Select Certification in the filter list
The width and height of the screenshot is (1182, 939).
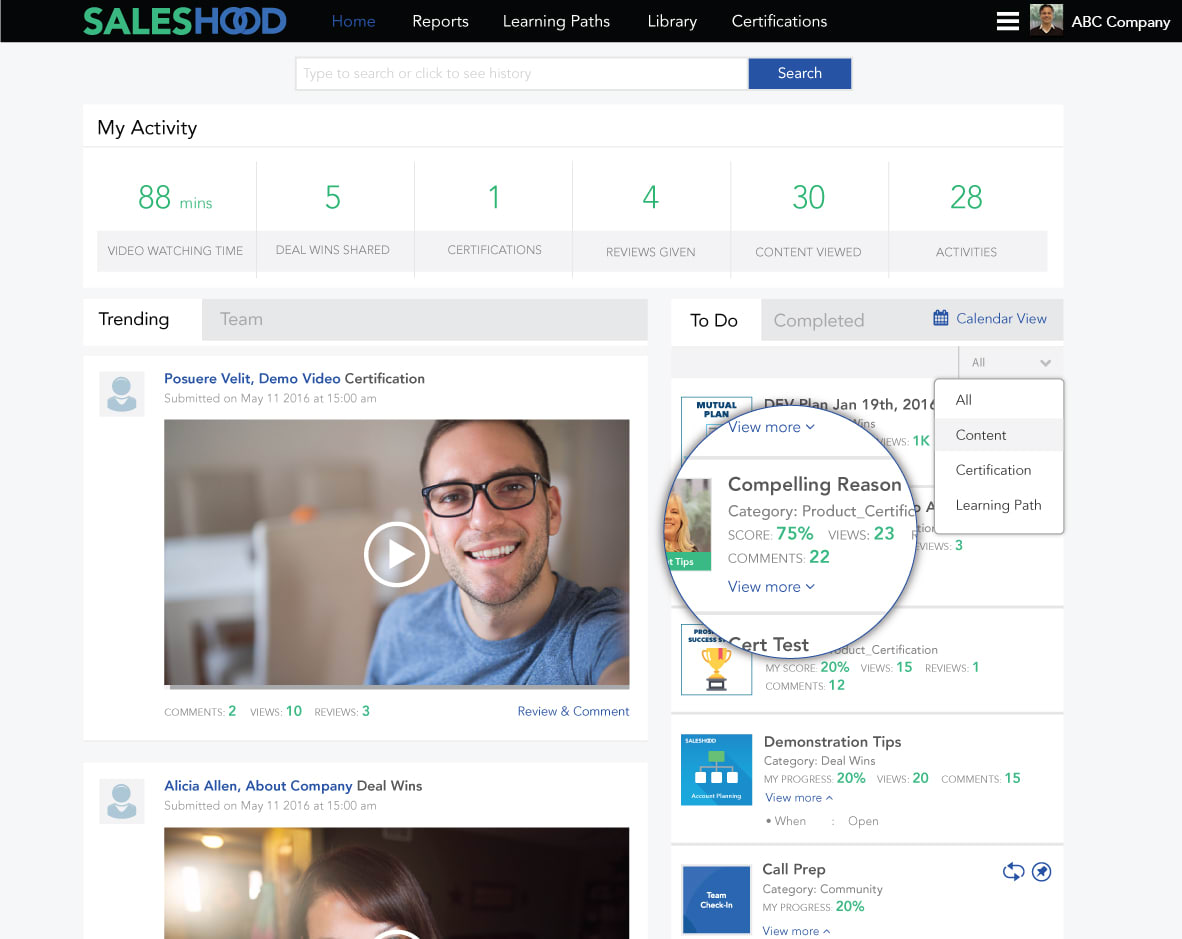coord(999,470)
